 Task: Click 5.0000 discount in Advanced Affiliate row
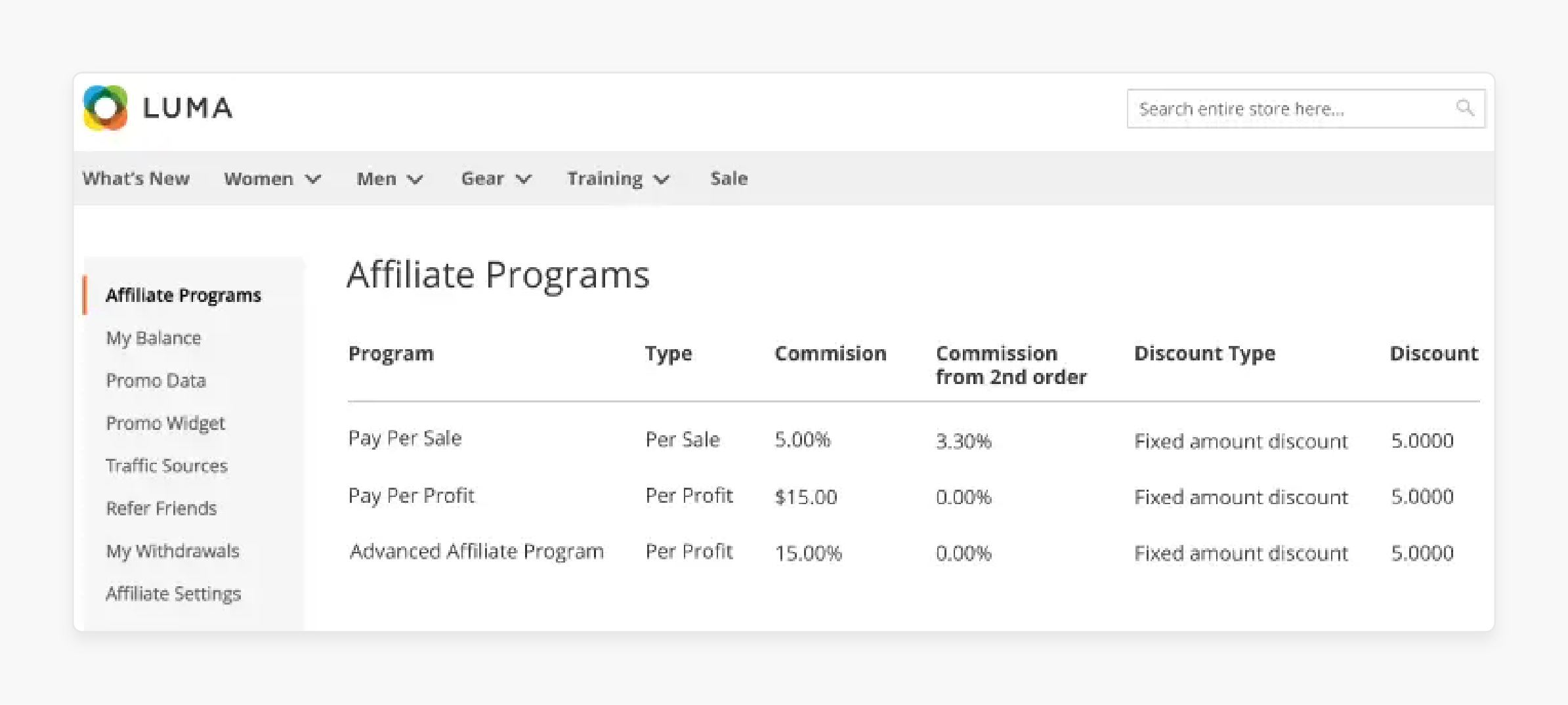click(x=1422, y=553)
